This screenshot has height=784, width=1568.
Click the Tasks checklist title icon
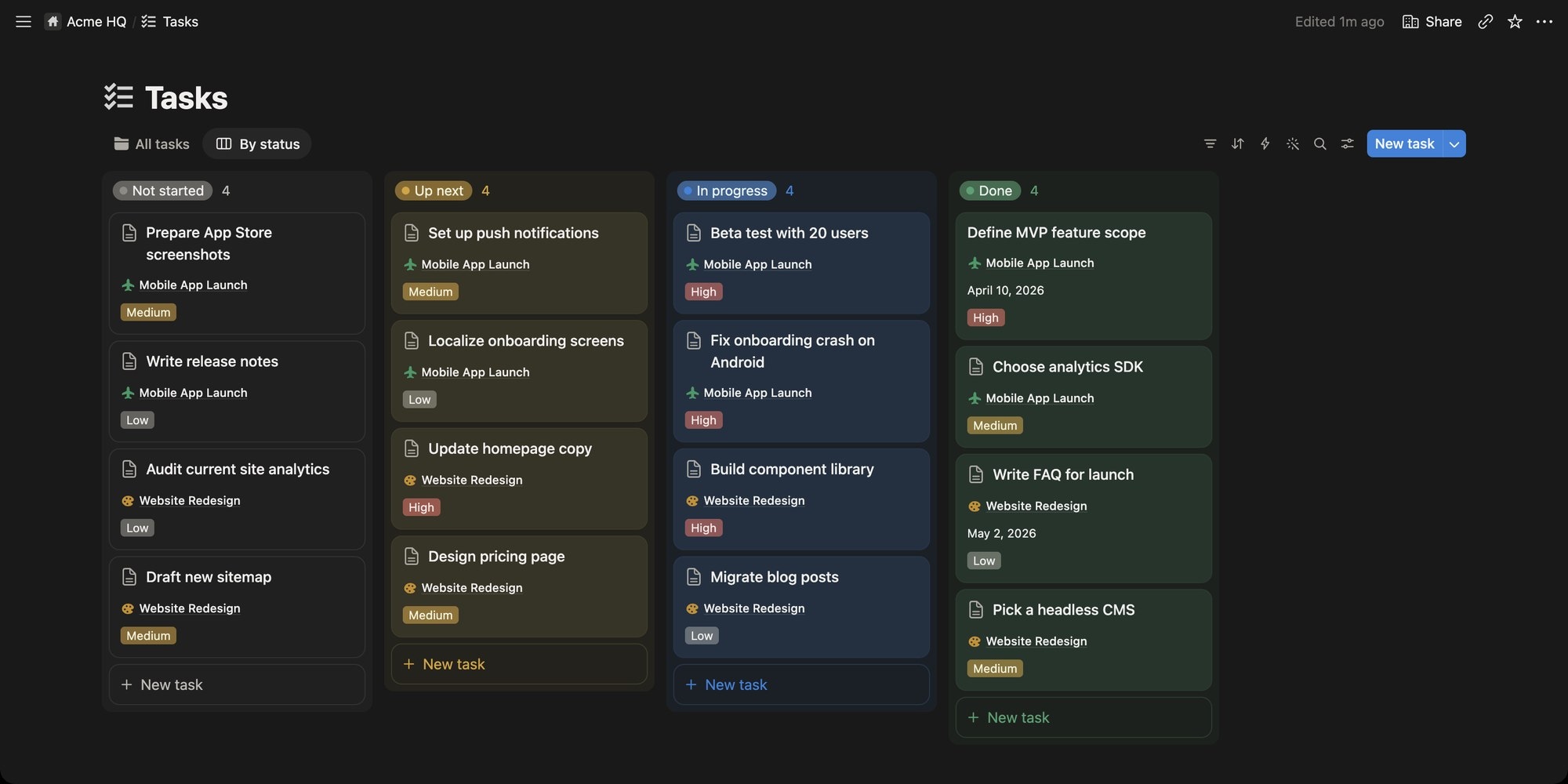point(118,97)
